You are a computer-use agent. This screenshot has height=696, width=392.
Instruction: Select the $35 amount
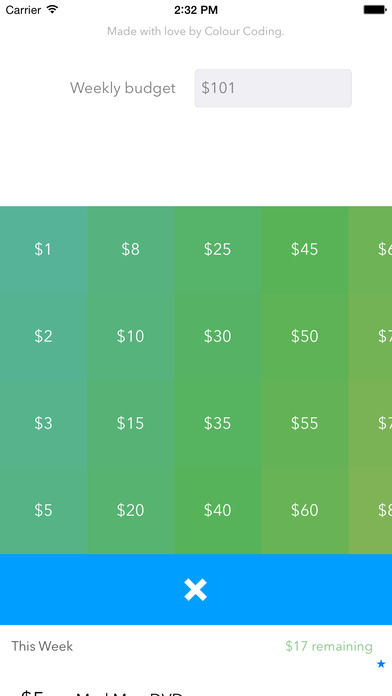pyautogui.click(x=218, y=423)
